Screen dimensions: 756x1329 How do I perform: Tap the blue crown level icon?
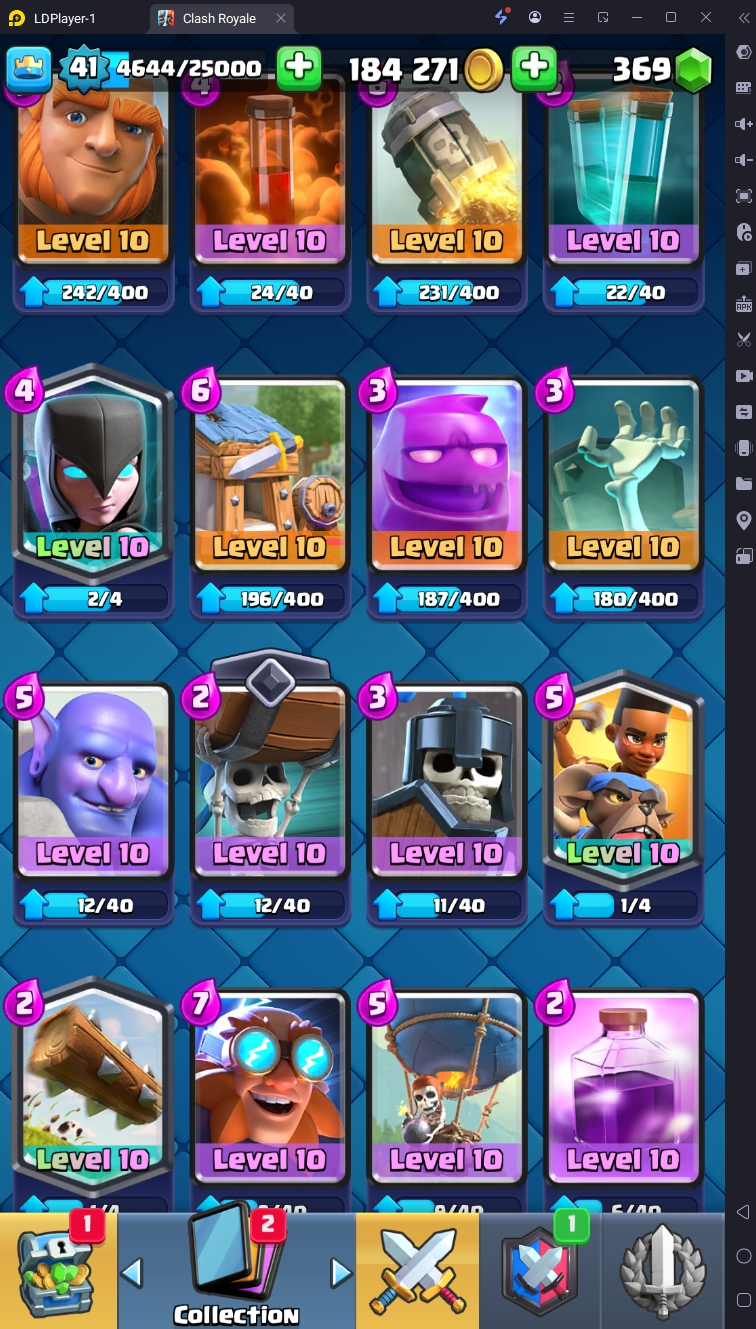point(29,68)
